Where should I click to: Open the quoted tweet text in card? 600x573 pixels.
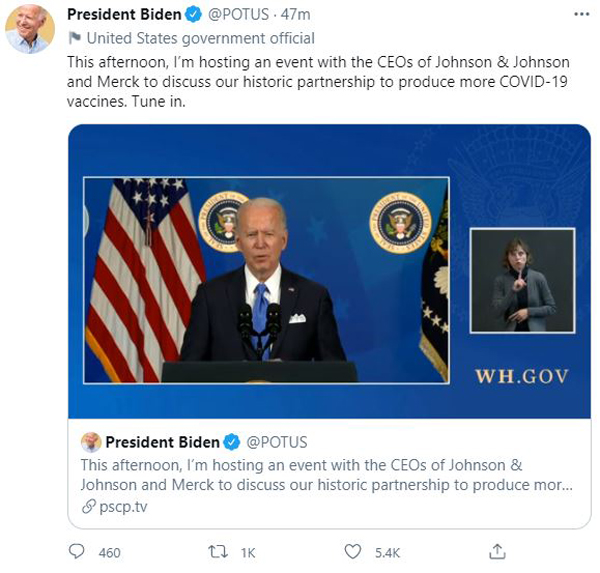[x=326, y=475]
